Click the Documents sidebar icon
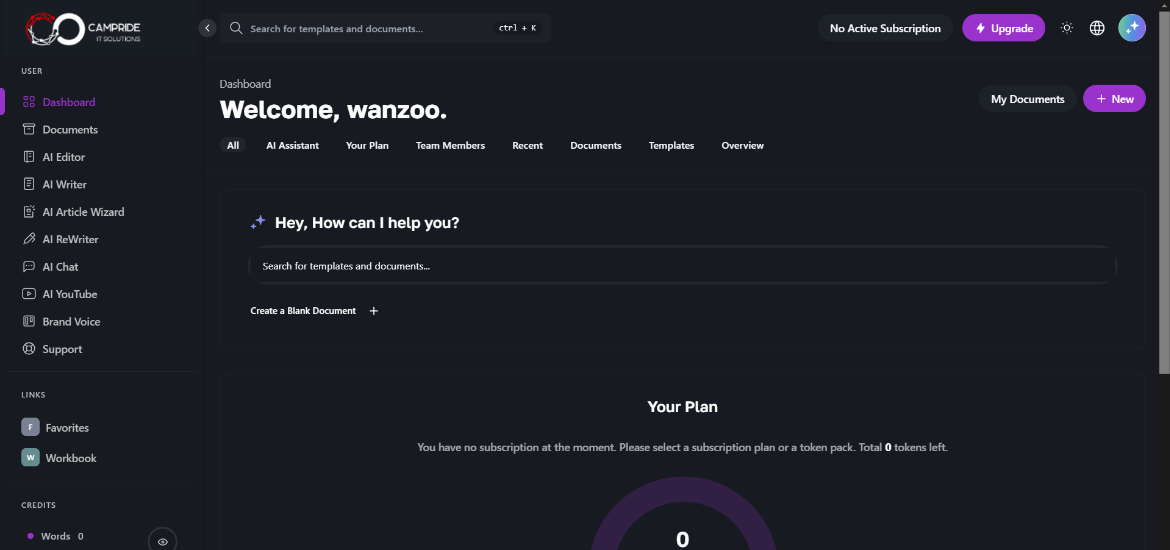Image resolution: width=1170 pixels, height=550 pixels. (x=29, y=130)
